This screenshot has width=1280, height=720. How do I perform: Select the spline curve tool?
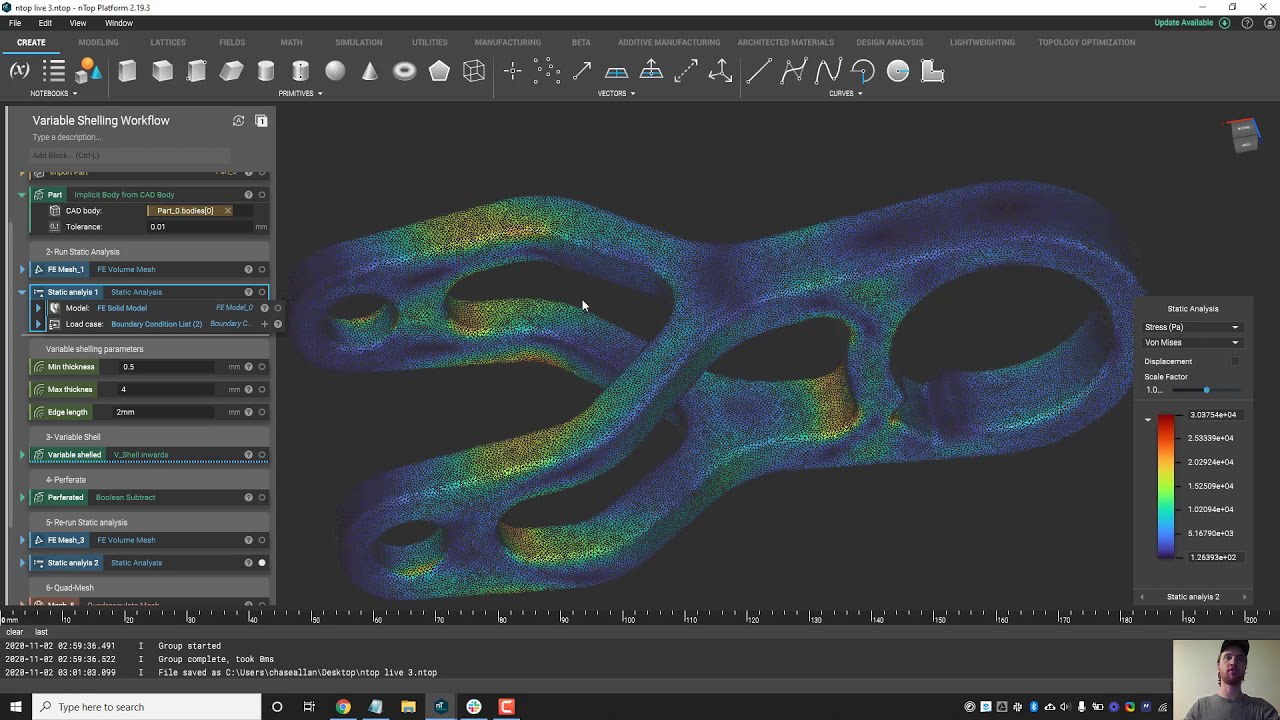pos(828,71)
